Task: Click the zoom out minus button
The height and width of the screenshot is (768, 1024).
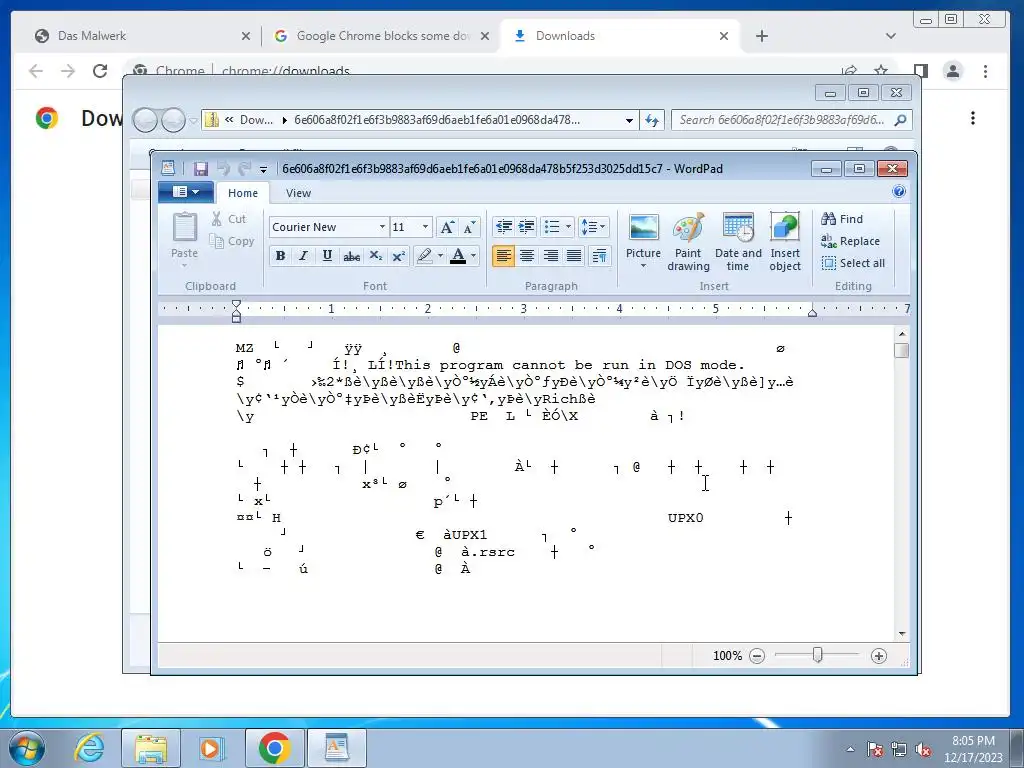Action: point(756,656)
